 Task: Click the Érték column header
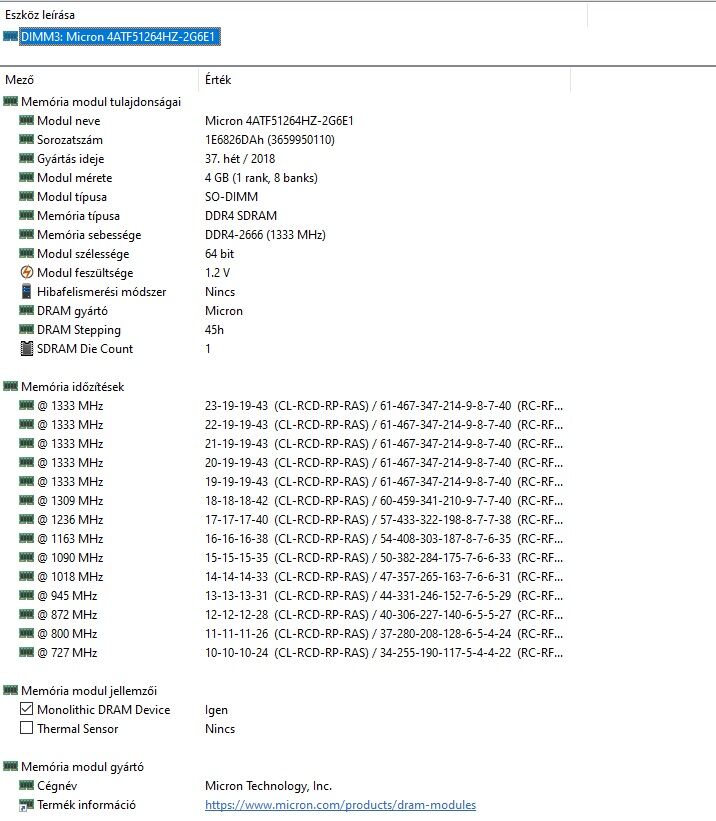(218, 80)
